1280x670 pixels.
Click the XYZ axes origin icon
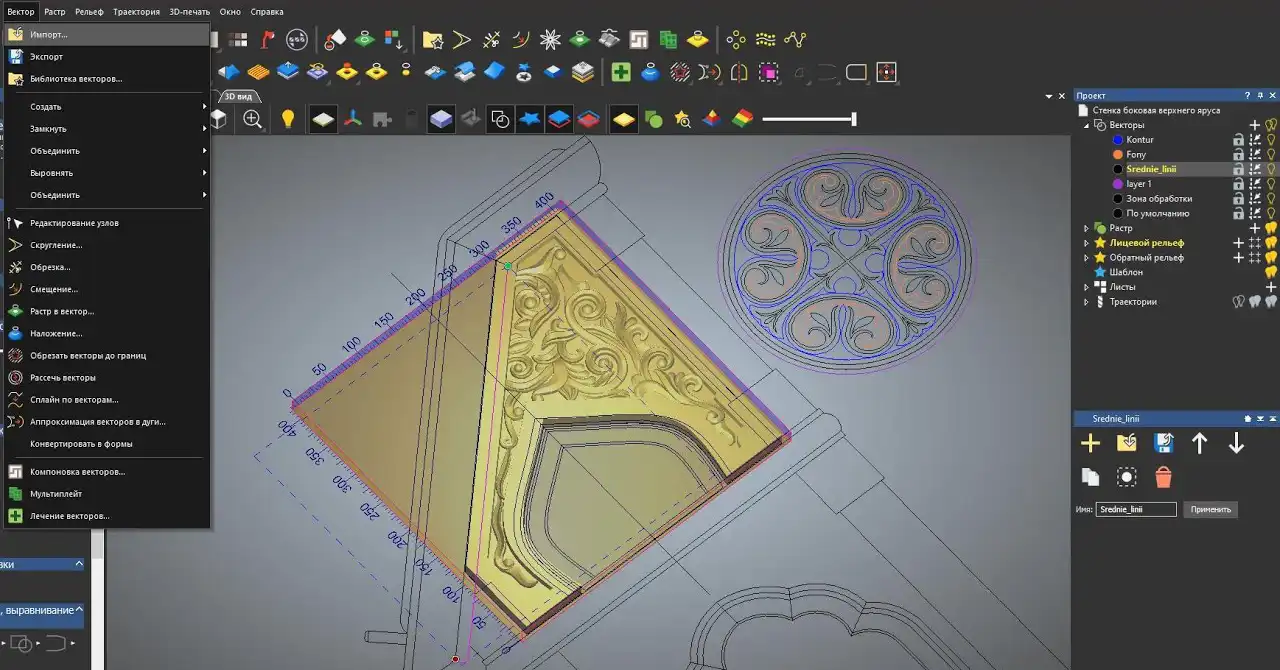[352, 119]
